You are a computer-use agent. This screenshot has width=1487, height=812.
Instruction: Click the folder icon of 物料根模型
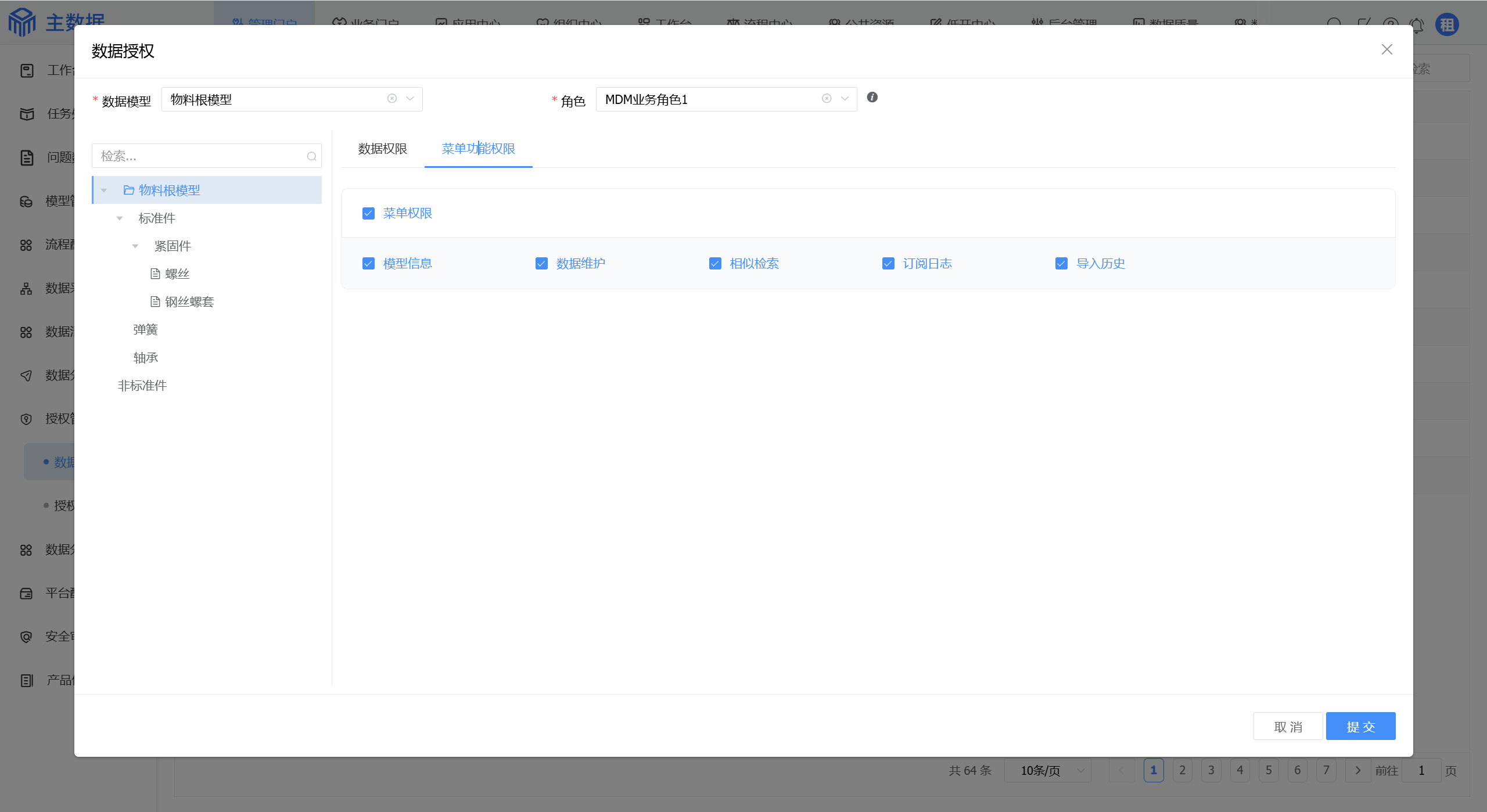tap(129, 190)
